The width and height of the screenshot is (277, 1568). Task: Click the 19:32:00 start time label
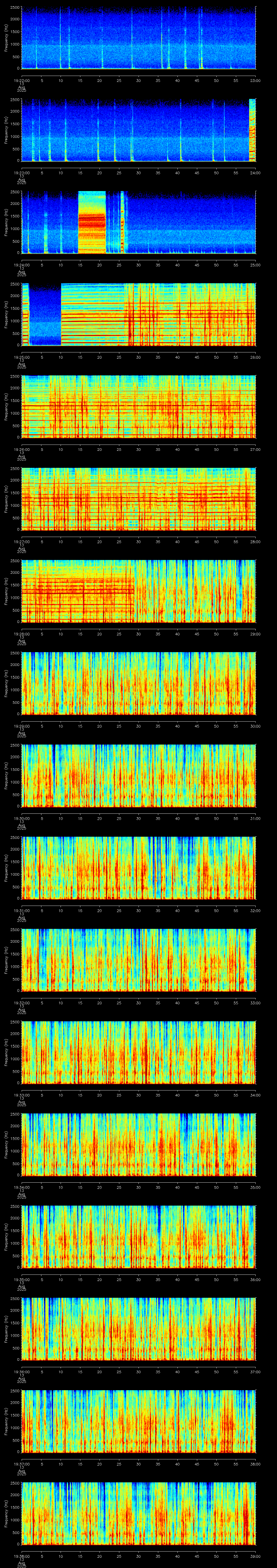click(x=21, y=1003)
